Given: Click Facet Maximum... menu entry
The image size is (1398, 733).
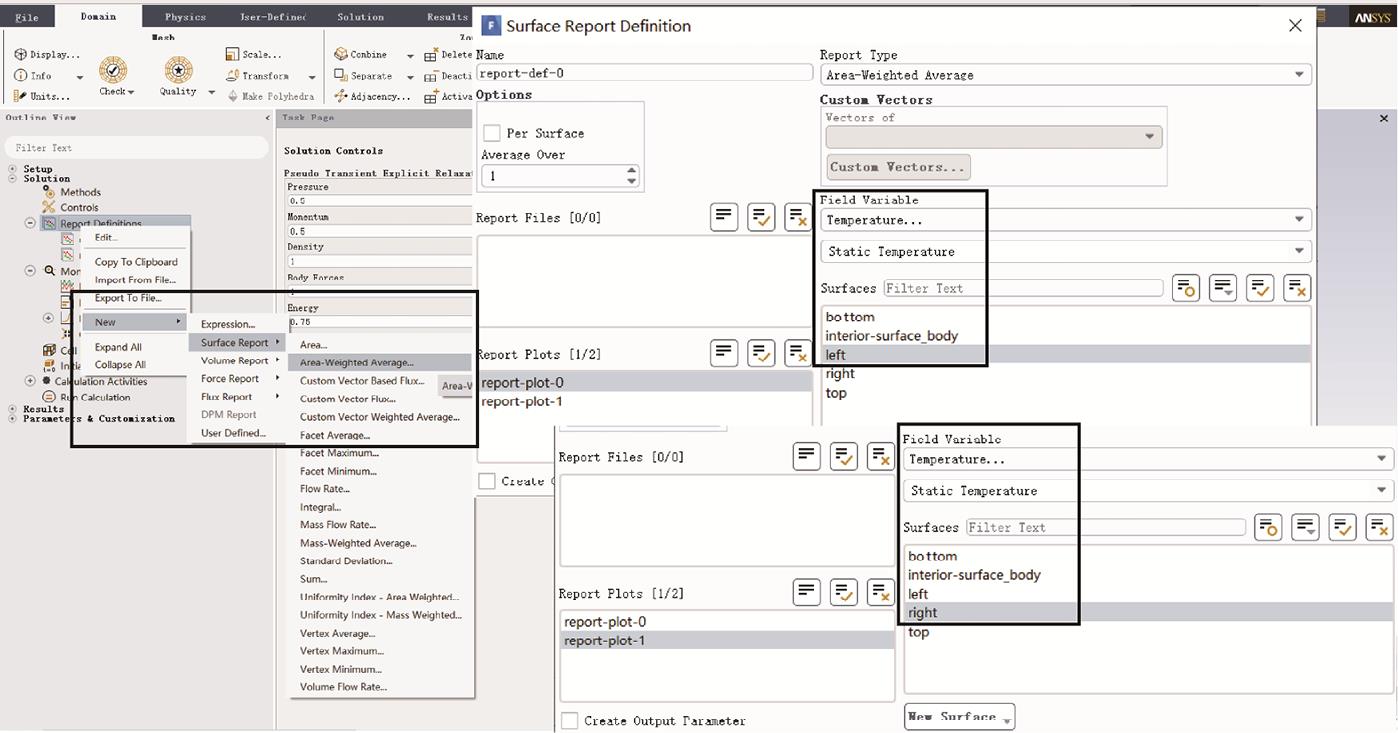Looking at the screenshot, I should pyautogui.click(x=339, y=453).
